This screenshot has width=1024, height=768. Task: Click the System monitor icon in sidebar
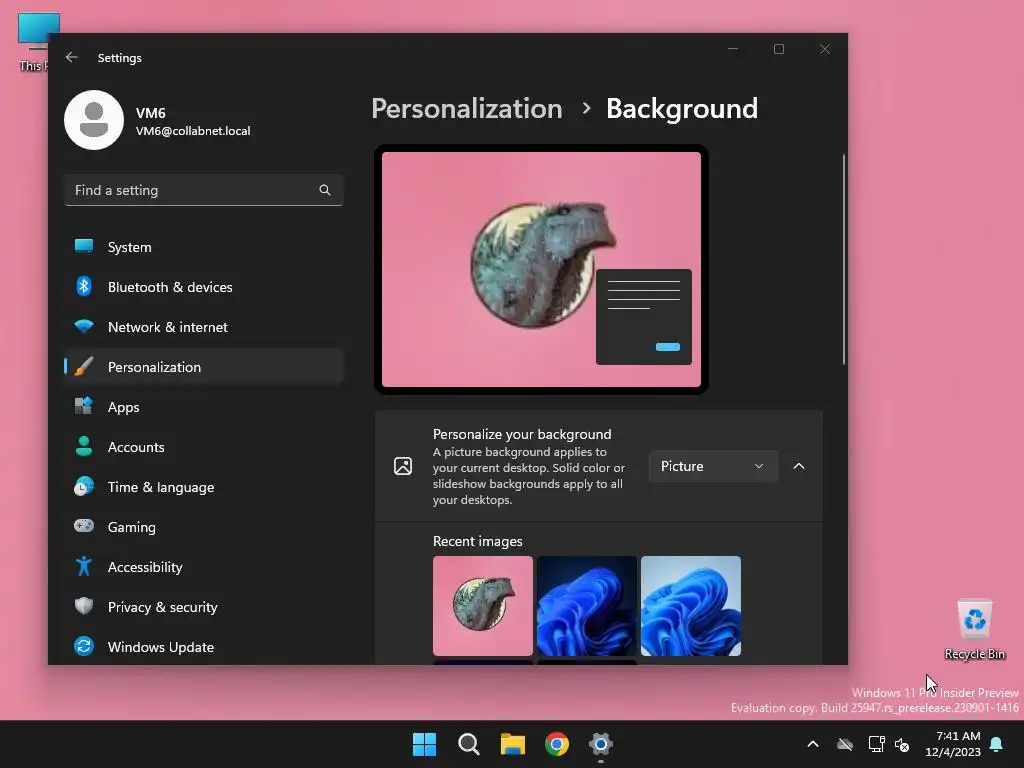[x=84, y=247]
